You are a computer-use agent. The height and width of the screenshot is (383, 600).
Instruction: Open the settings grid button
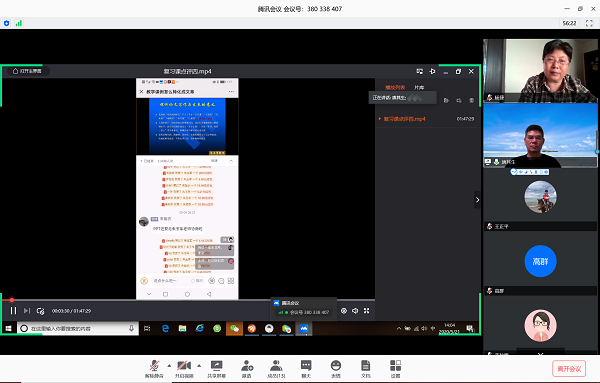[x=396, y=368]
